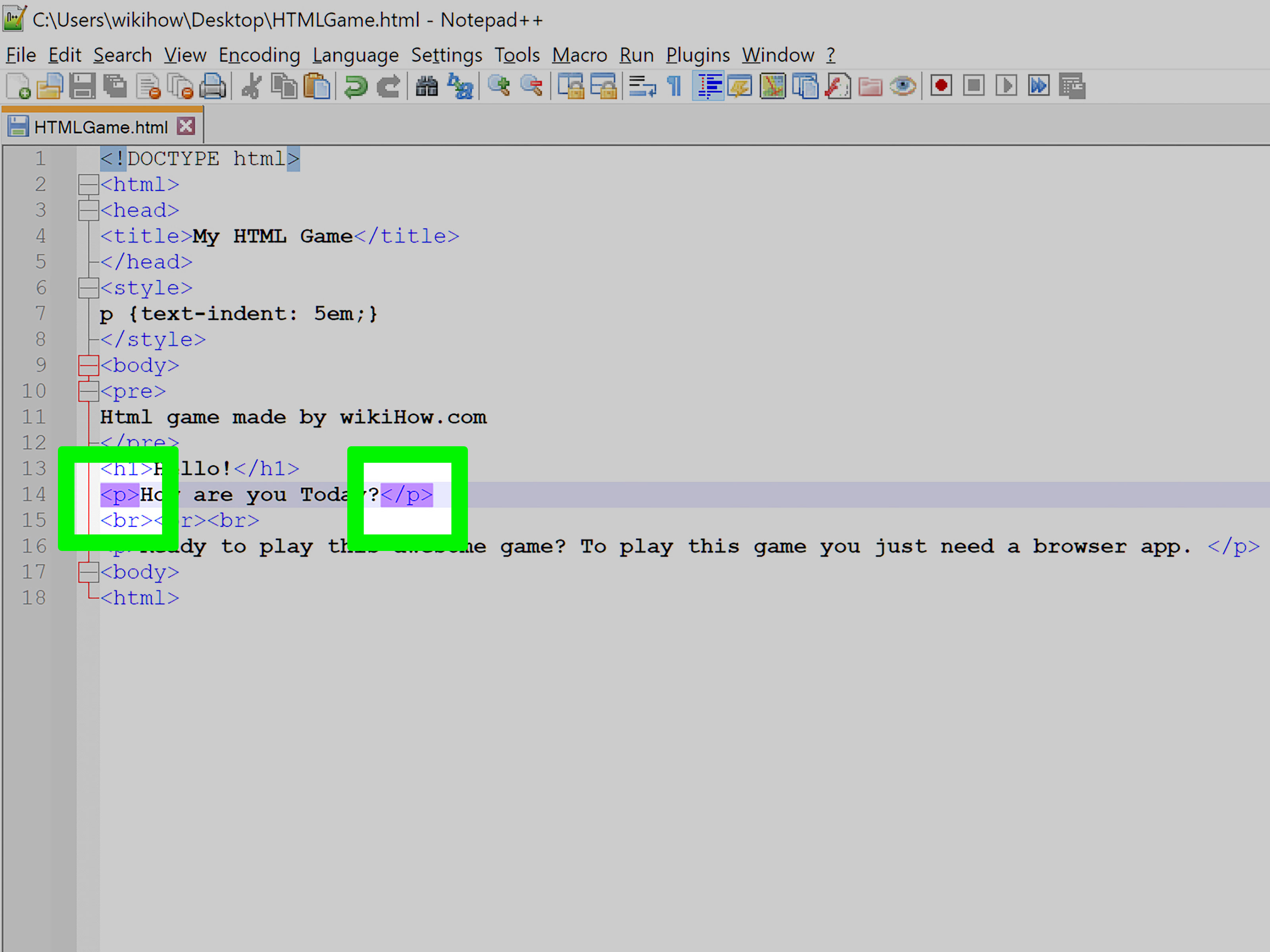1270x952 pixels.
Task: Play back the recorded macro
Action: [1006, 86]
